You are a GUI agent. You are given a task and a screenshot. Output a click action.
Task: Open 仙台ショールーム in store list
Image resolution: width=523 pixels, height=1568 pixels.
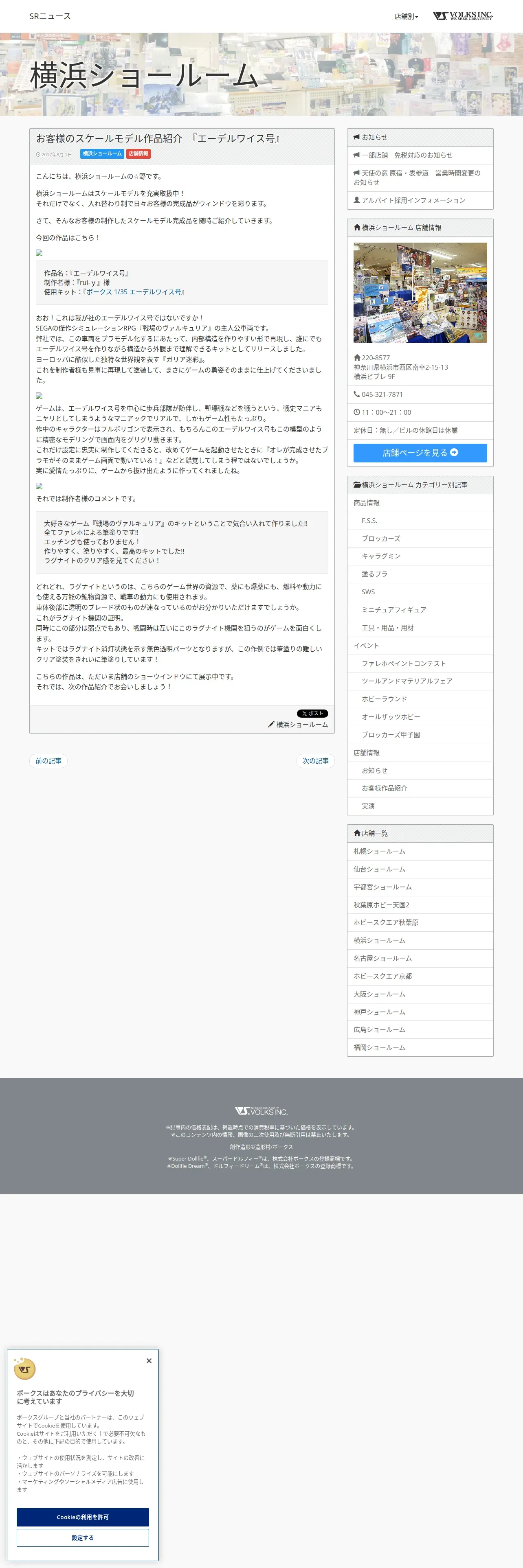click(x=420, y=869)
